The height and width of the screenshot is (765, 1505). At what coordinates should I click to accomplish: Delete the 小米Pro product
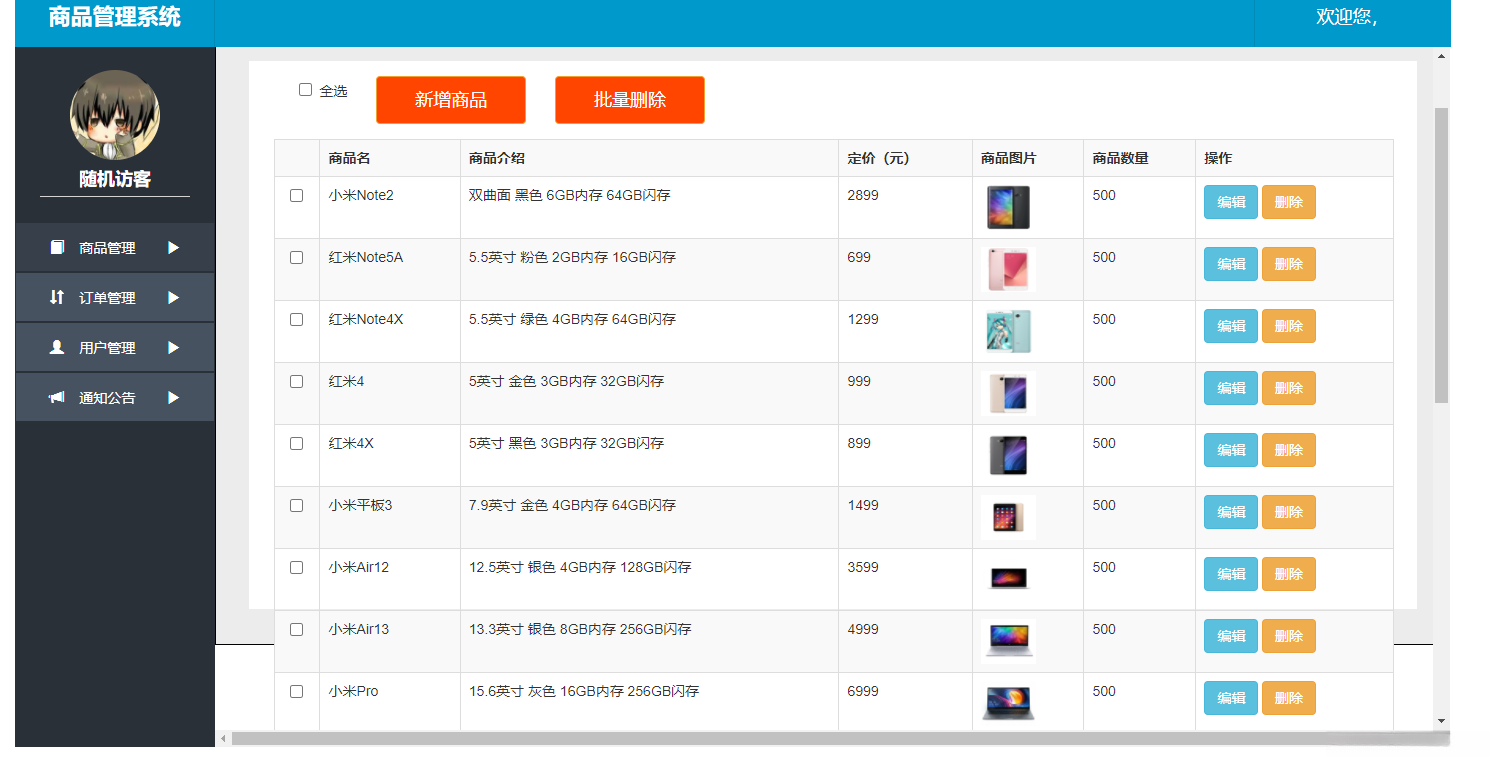coord(1289,698)
